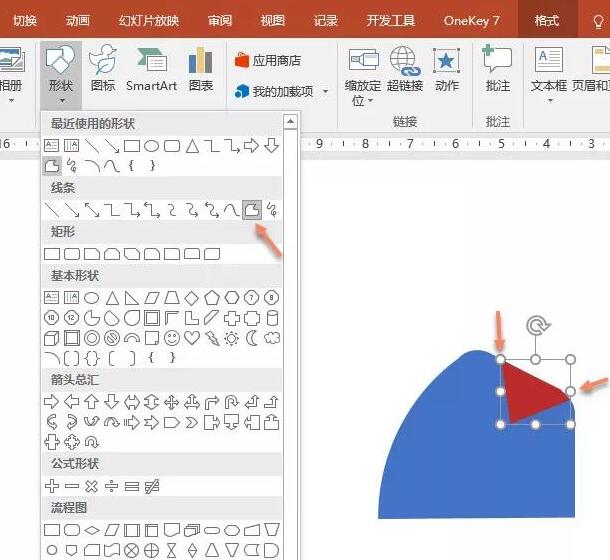Select the U-turn arrow in 箭头总汇

point(232,402)
